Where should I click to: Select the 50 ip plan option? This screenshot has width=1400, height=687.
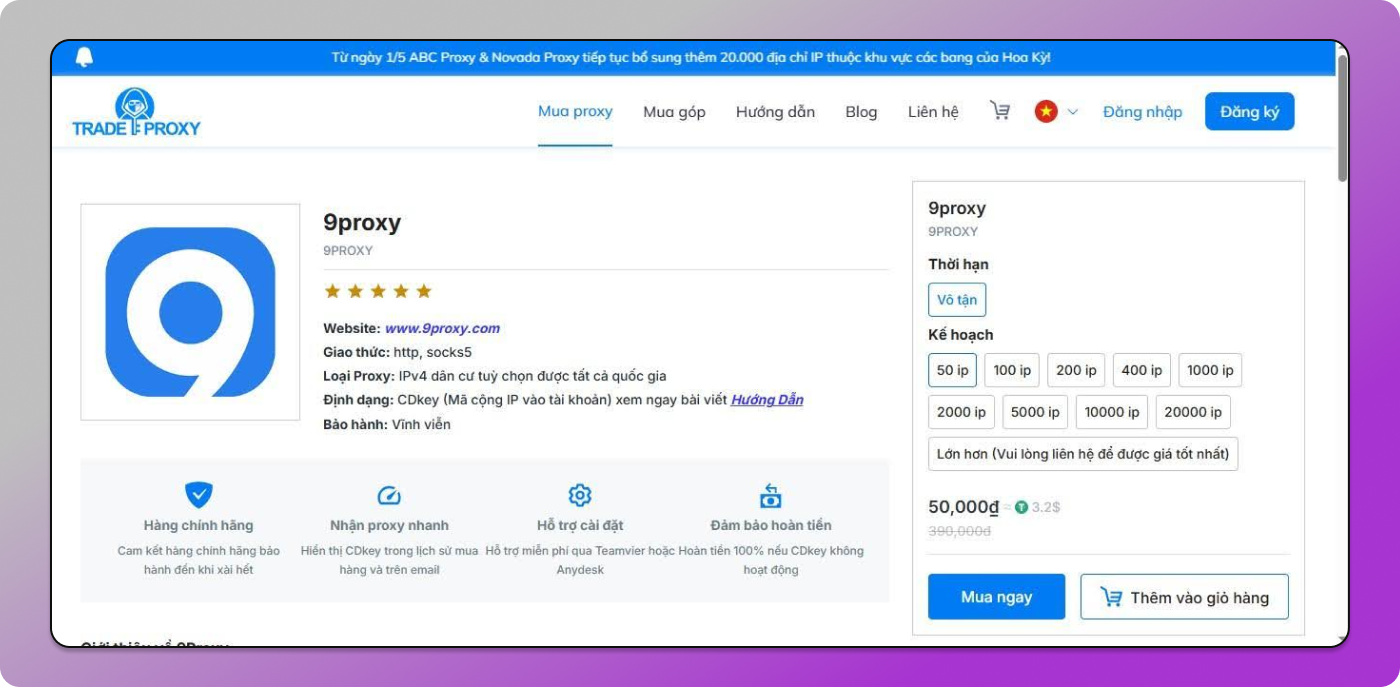pyautogui.click(x=952, y=370)
